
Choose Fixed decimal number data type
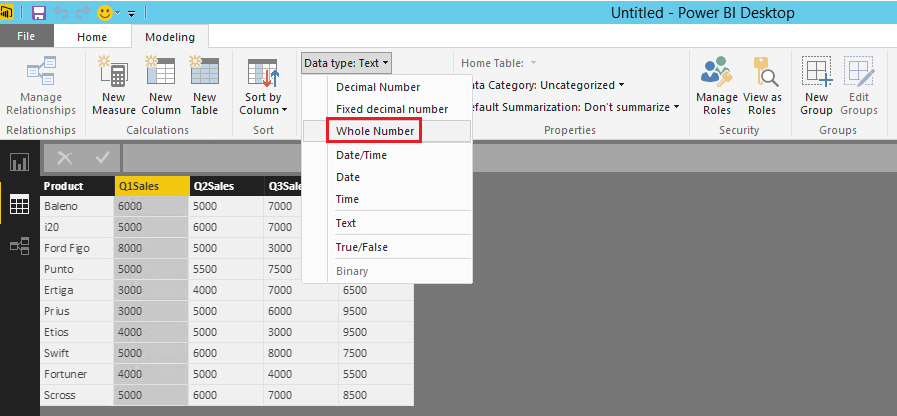392,109
